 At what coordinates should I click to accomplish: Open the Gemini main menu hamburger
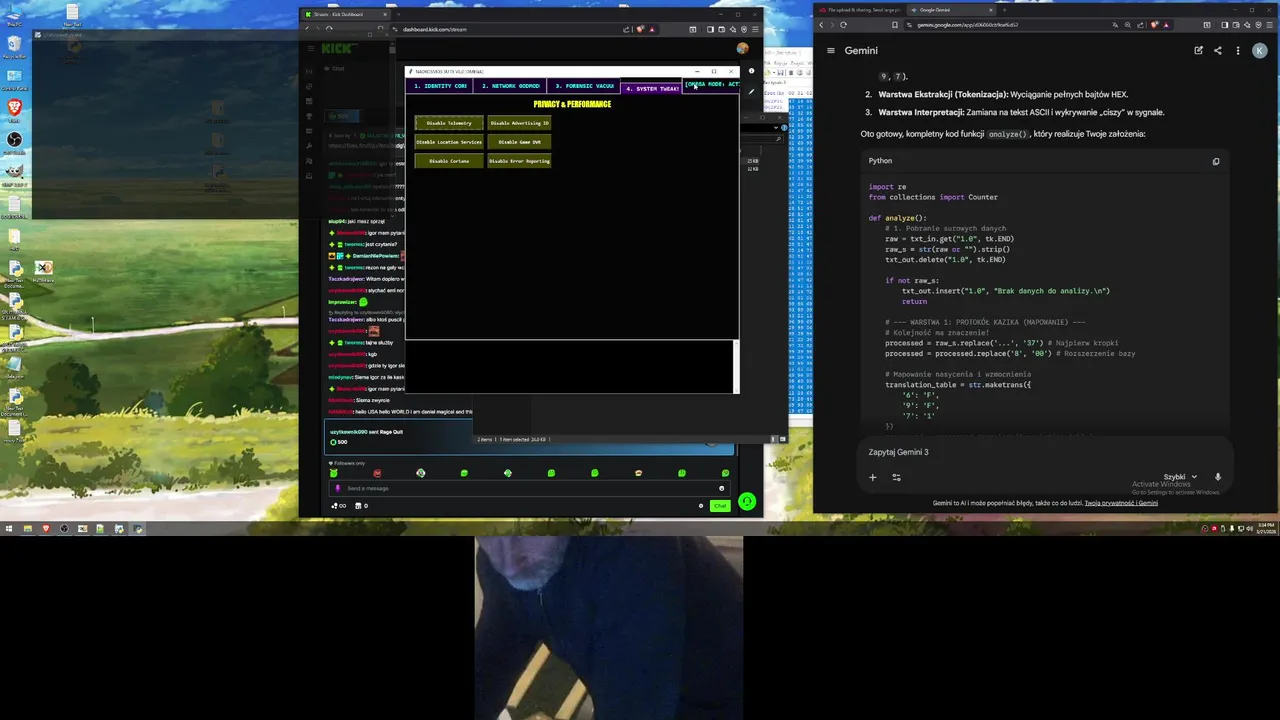830,50
